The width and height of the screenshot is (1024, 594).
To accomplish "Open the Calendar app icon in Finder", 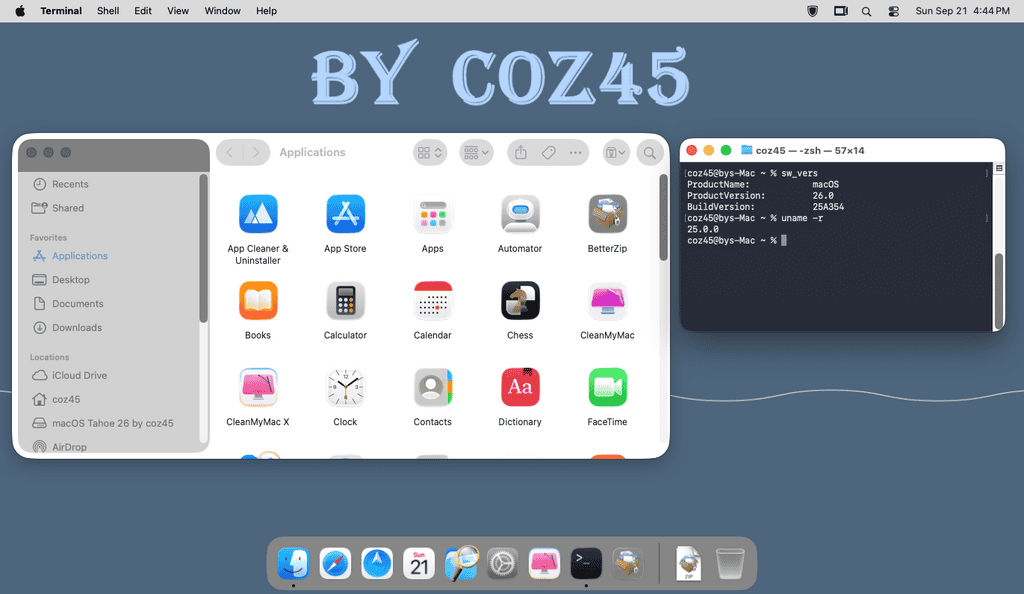I will click(x=432, y=301).
